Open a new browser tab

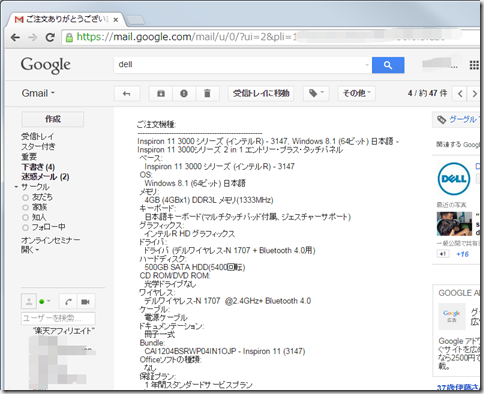coord(136,20)
